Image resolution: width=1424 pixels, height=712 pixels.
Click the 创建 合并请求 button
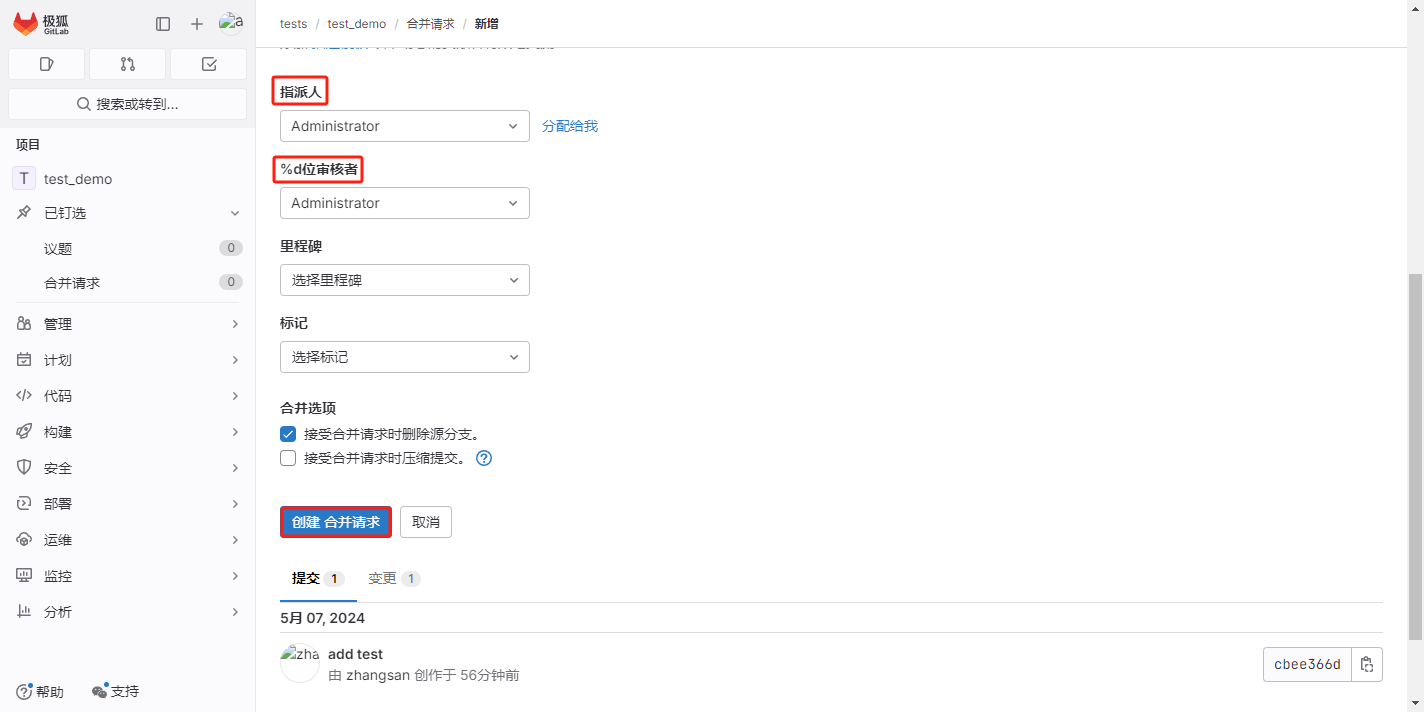click(335, 522)
